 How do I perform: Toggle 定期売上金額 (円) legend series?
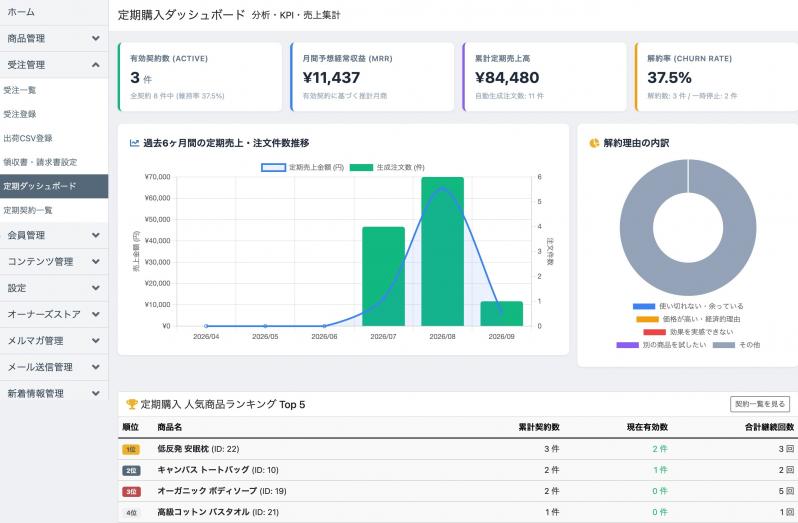[x=302, y=167]
